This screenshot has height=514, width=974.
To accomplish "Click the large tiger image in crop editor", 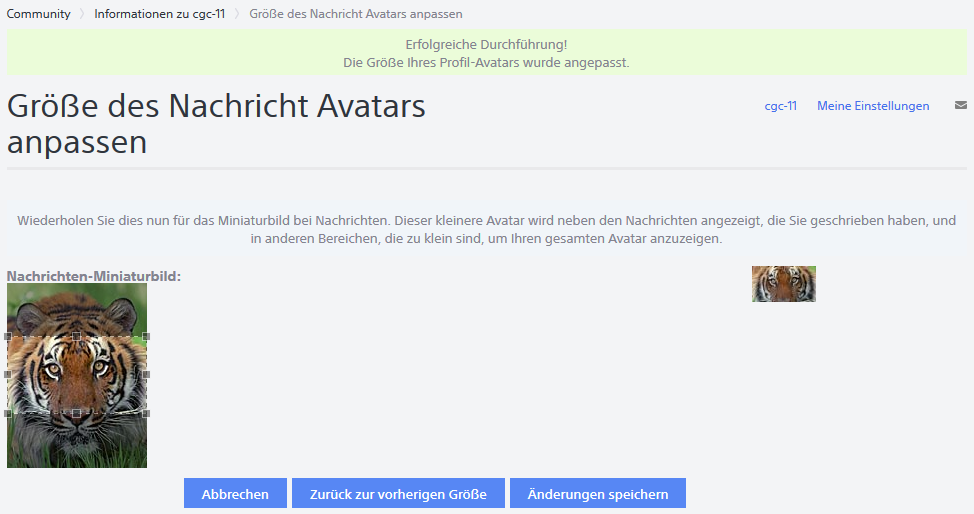I will point(77,375).
